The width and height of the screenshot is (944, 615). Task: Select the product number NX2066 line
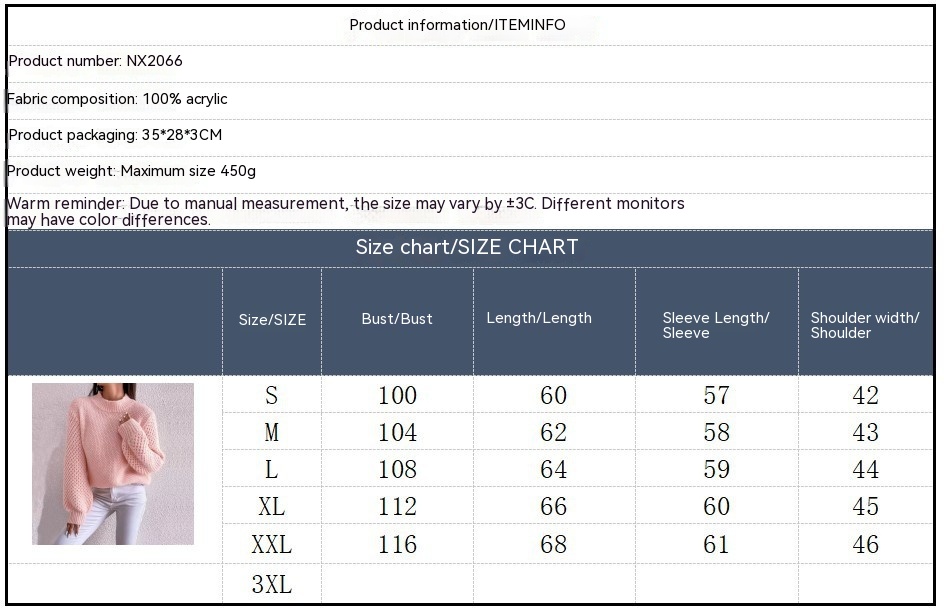tap(96, 61)
